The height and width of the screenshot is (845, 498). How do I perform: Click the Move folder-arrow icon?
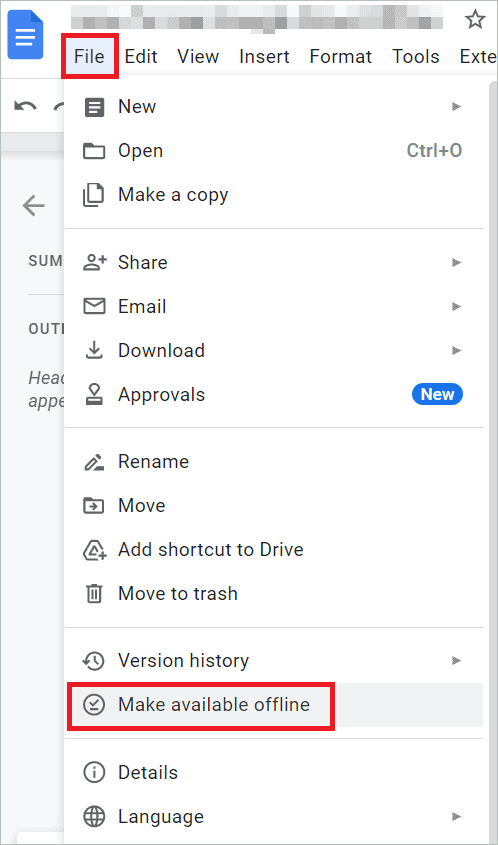point(94,506)
